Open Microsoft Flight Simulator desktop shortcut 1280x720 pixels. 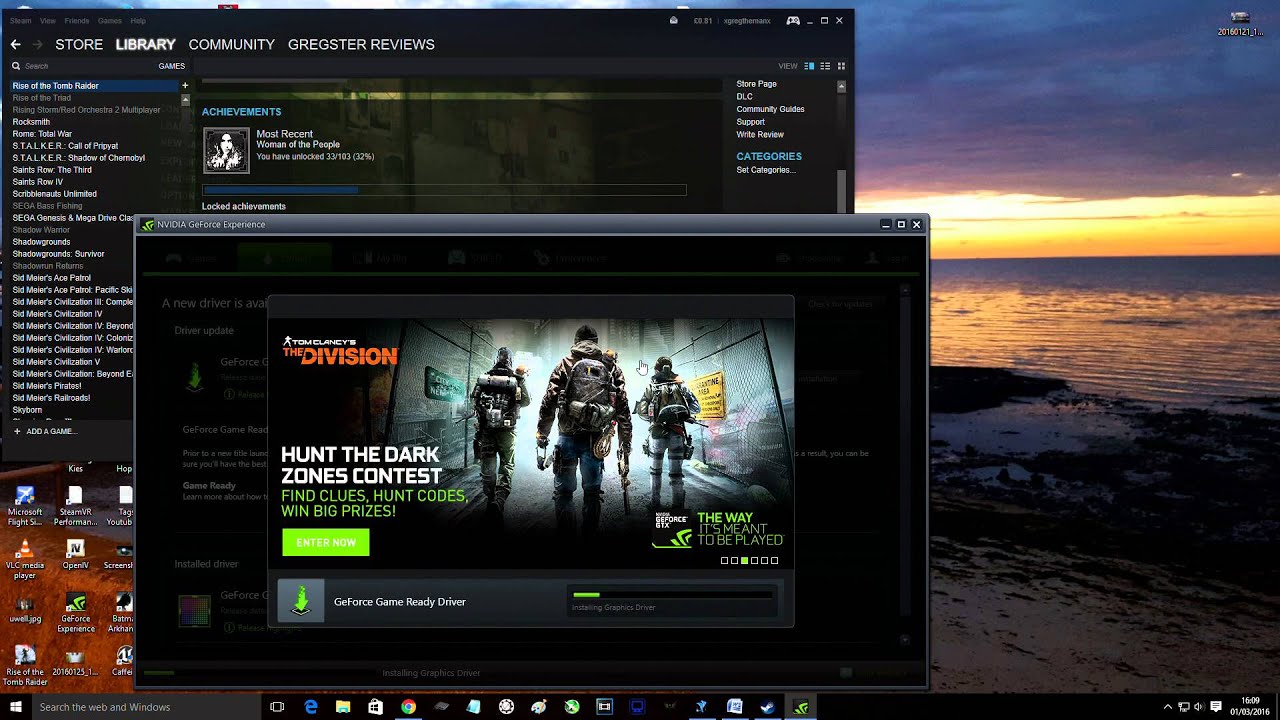(x=25, y=507)
